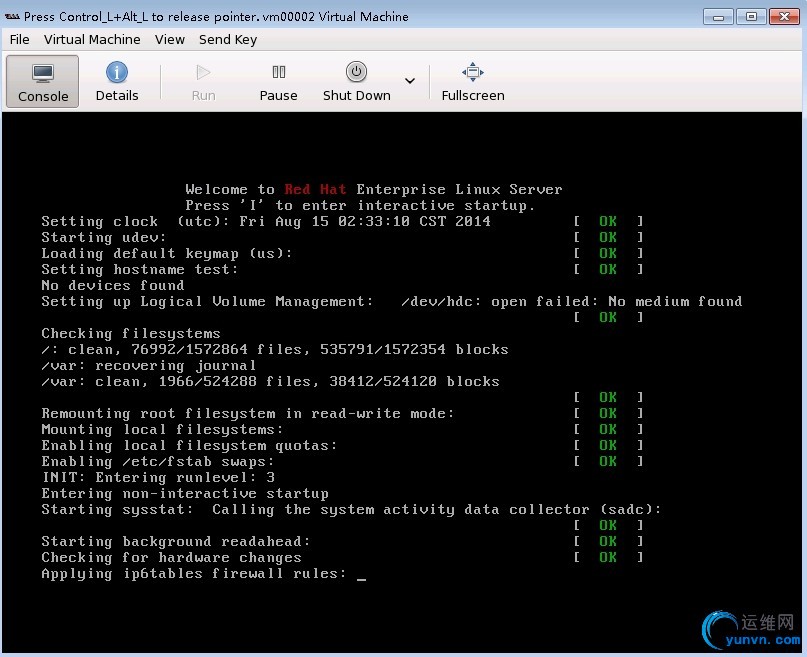Click the Run toolbar button
This screenshot has width=807, height=657.
point(203,82)
